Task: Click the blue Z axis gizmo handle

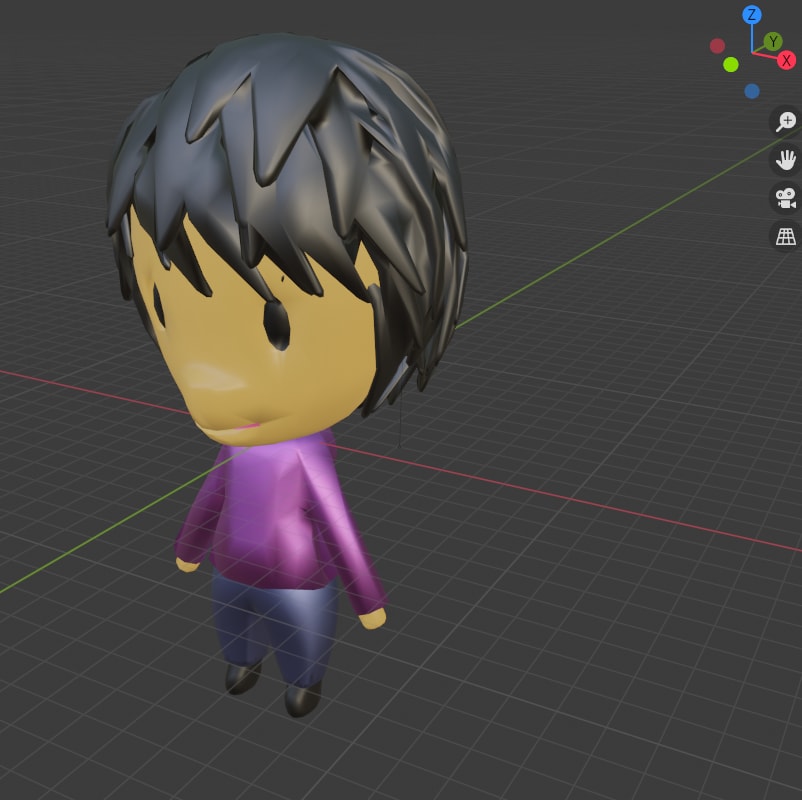Action: tap(751, 15)
